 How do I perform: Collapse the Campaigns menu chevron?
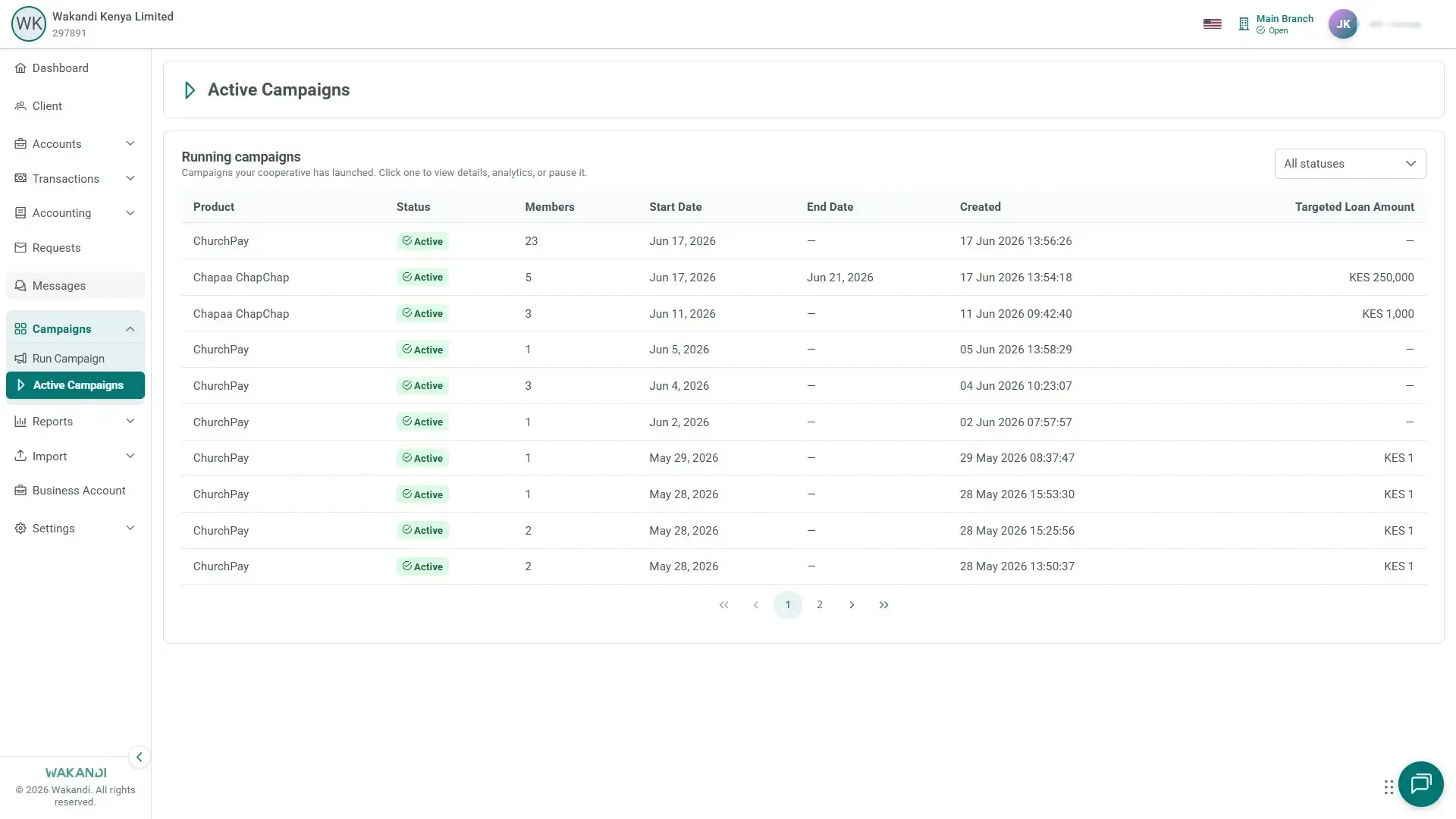(x=130, y=329)
